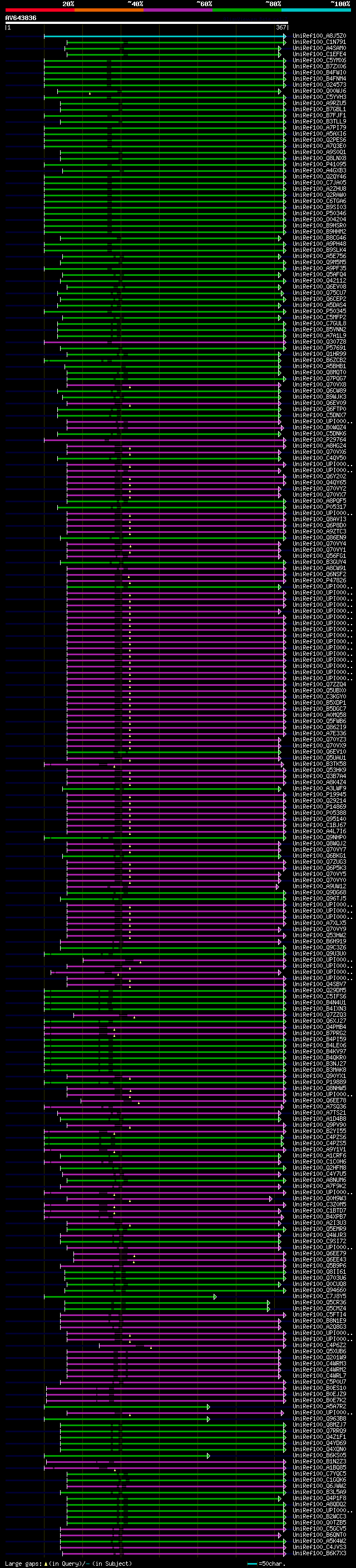
Task: Click the green ~80% identity legend segment
Action: 246,10
